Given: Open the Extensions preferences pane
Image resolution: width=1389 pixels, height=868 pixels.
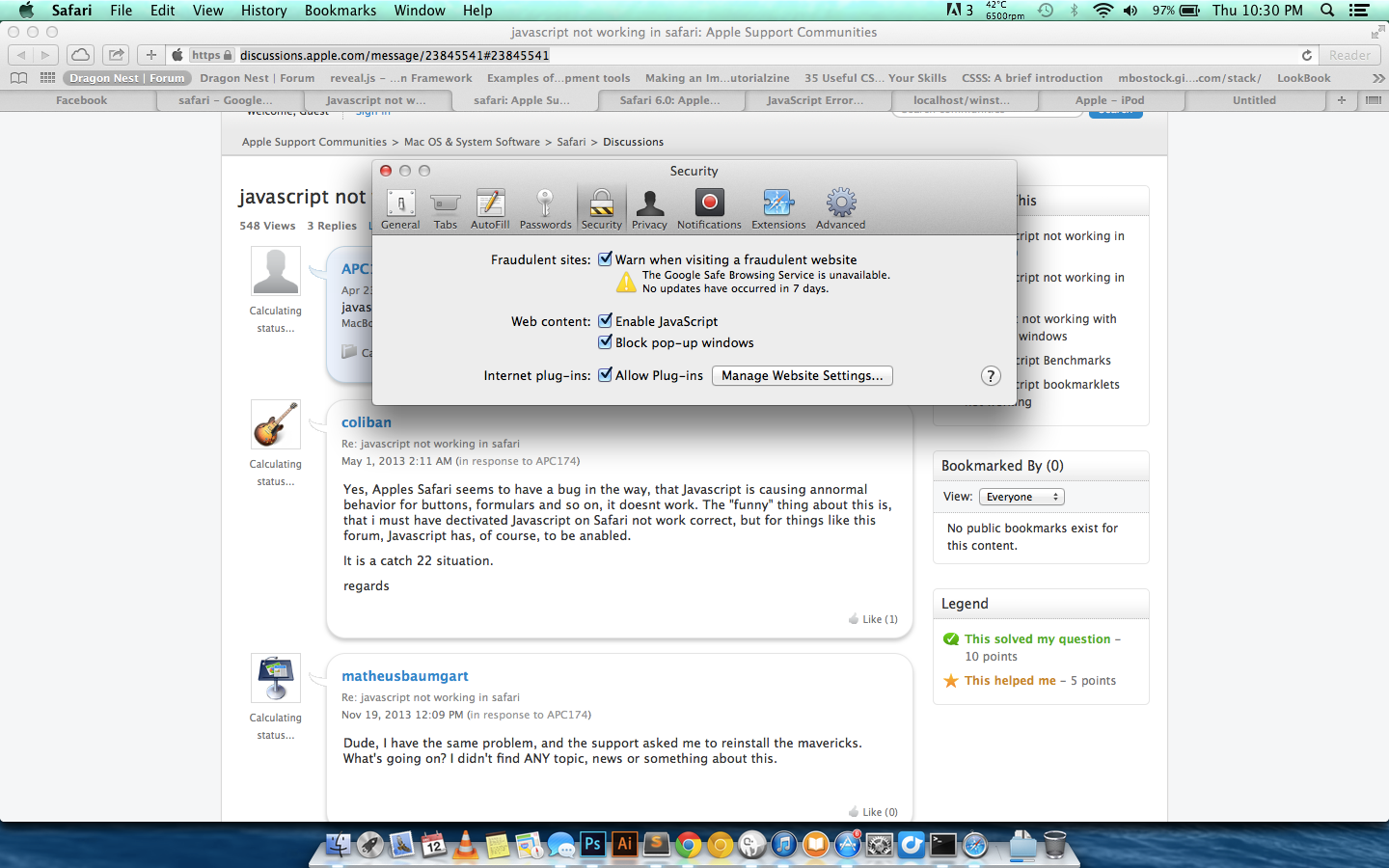Looking at the screenshot, I should (x=778, y=209).
